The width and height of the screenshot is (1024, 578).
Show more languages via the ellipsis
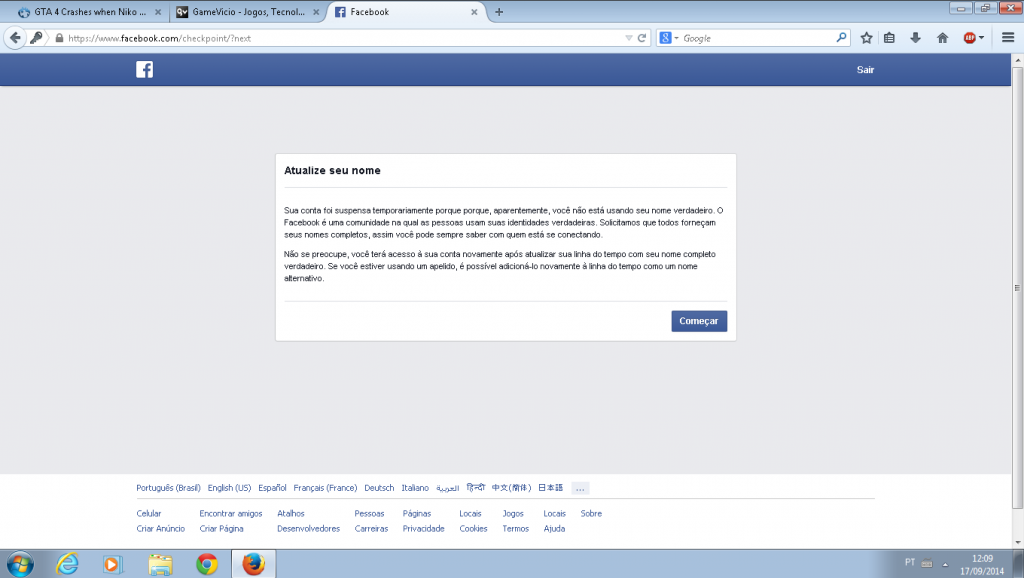coord(580,488)
